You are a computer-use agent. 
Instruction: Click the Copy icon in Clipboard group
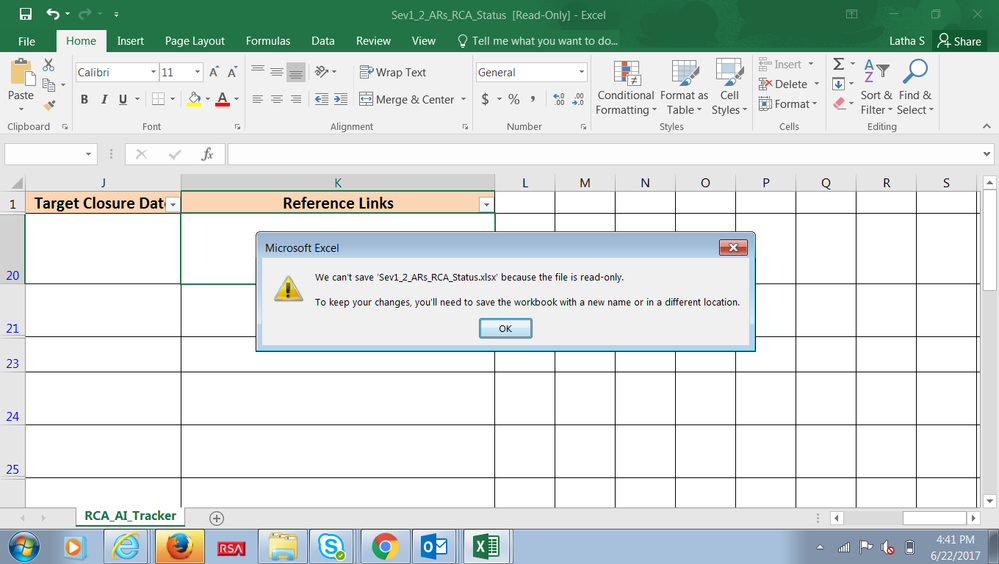(48, 85)
